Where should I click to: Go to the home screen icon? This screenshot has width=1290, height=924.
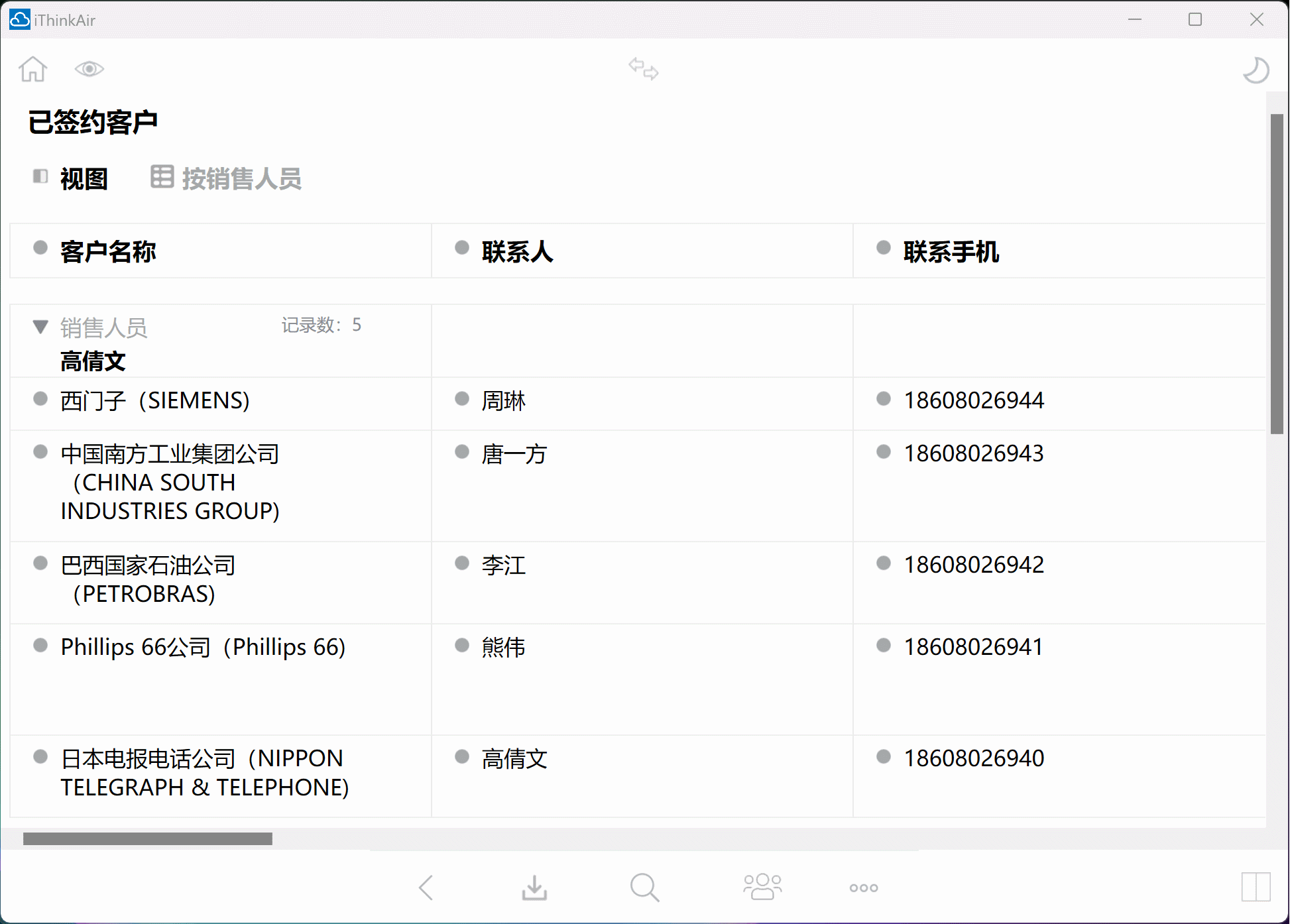[x=33, y=69]
